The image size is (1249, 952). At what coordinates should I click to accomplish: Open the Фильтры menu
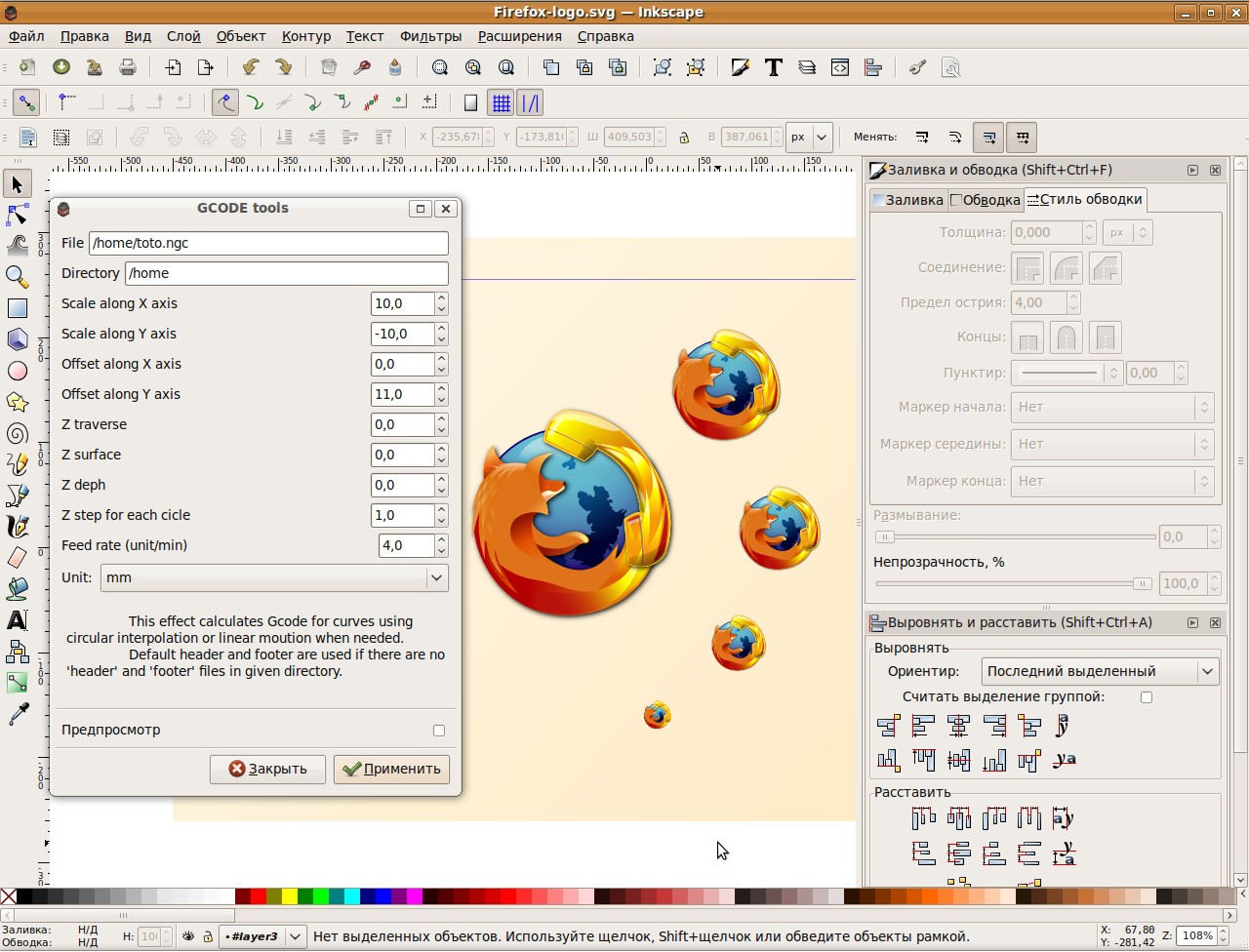pos(430,36)
